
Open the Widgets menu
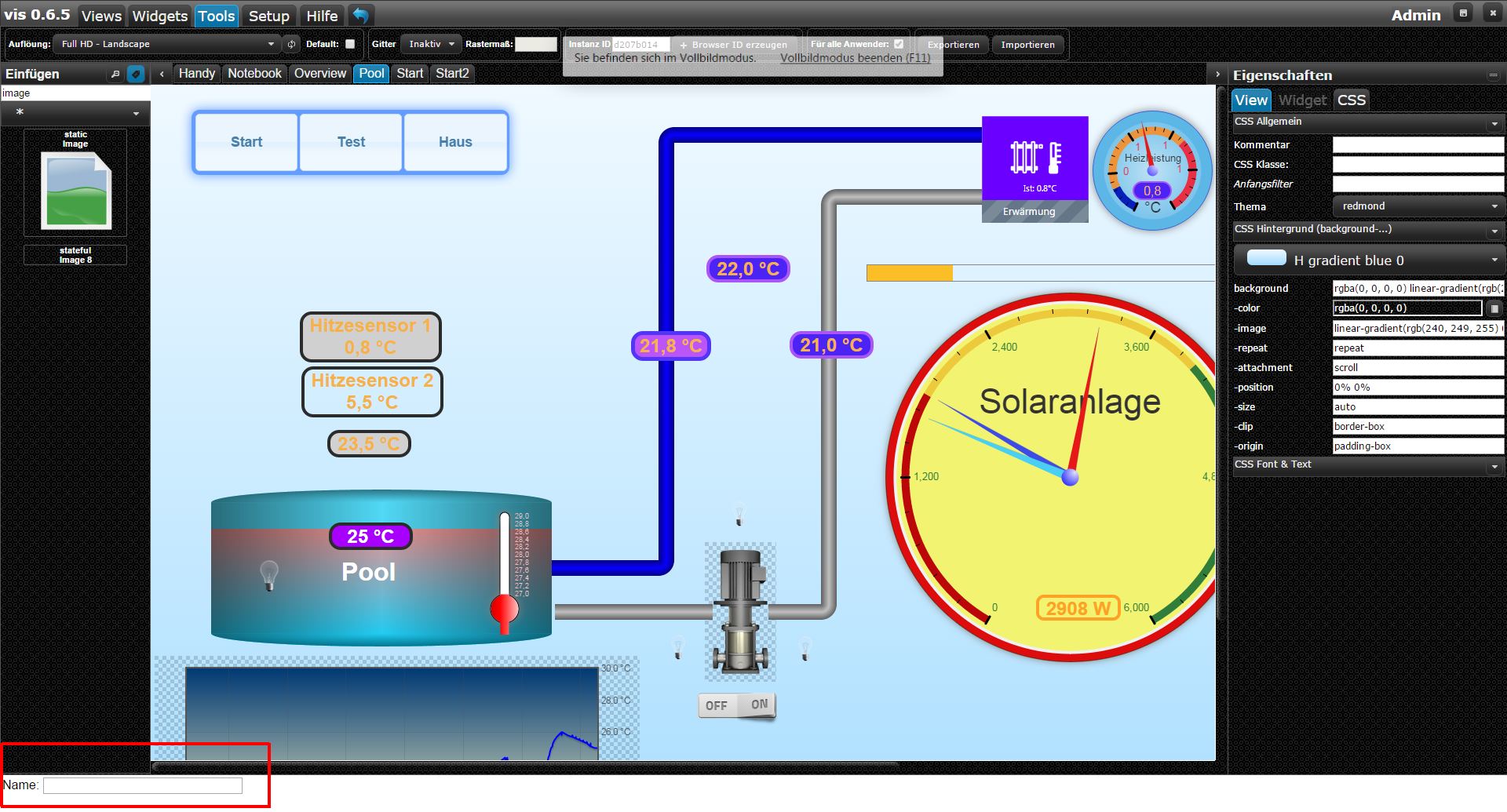click(160, 16)
